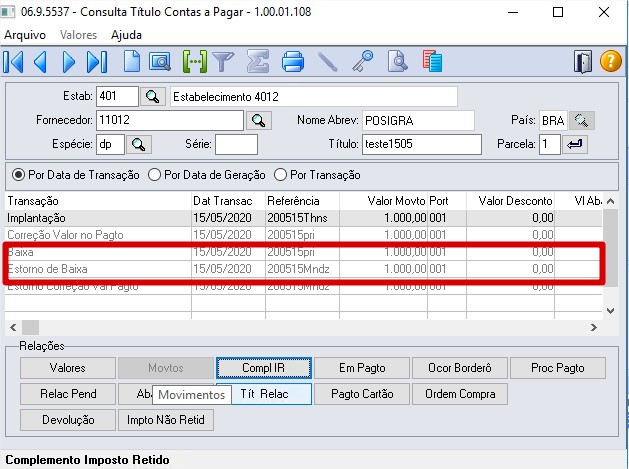The height and width of the screenshot is (469, 629).
Task: Click the gray pencil icon
Action: coord(327,62)
